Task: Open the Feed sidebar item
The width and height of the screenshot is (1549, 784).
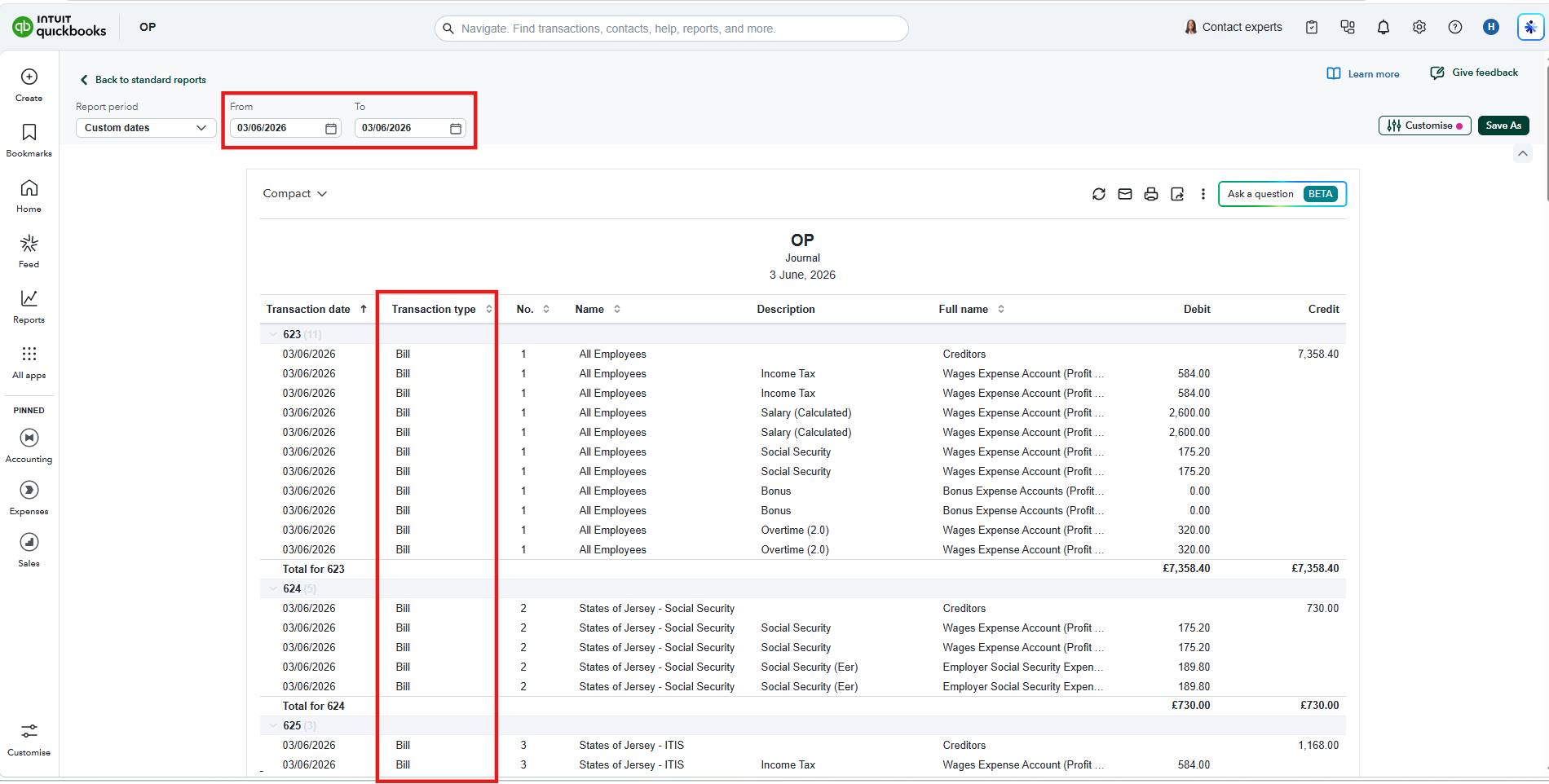Action: (x=29, y=251)
